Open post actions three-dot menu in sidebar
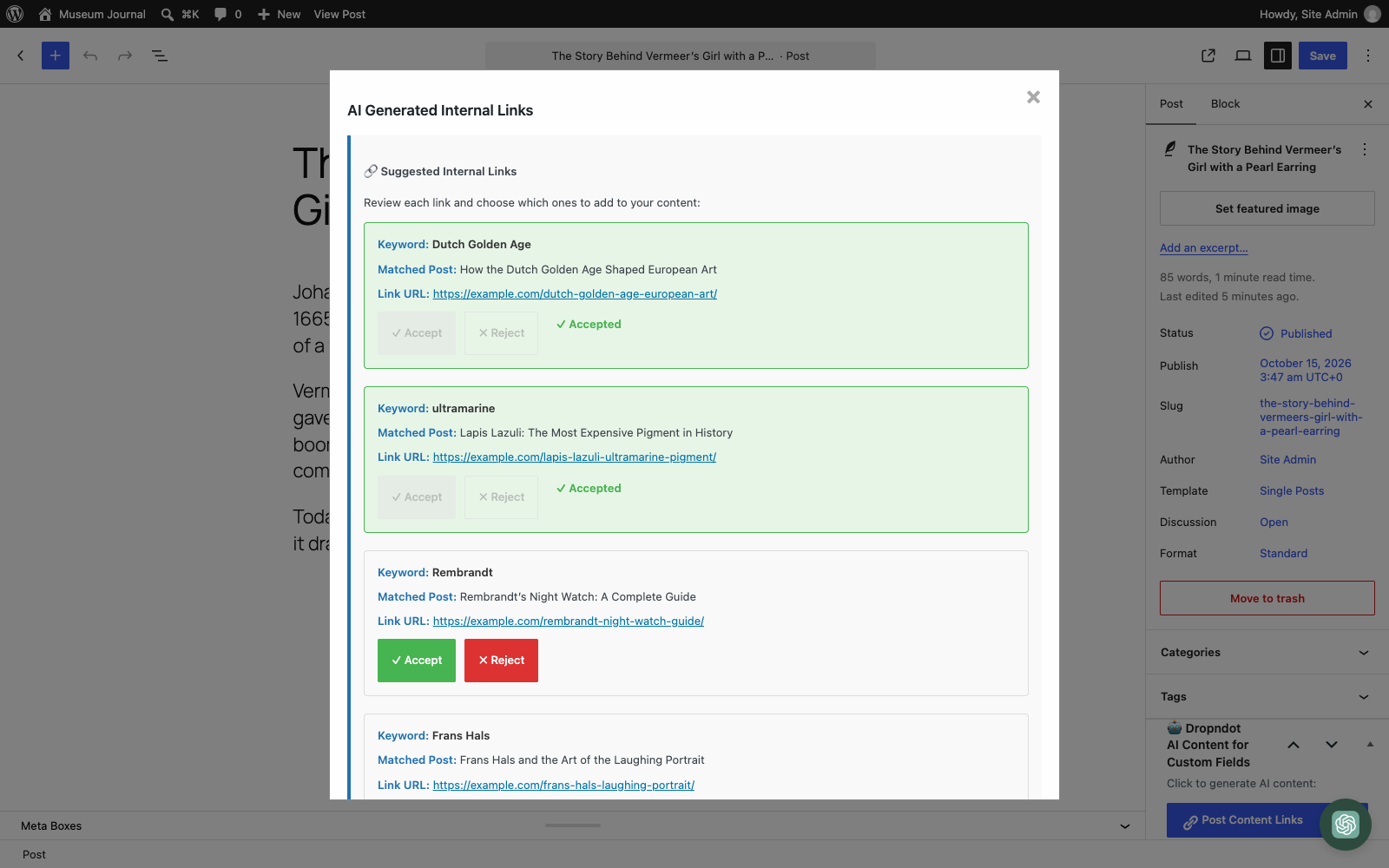1389x868 pixels. click(x=1365, y=149)
